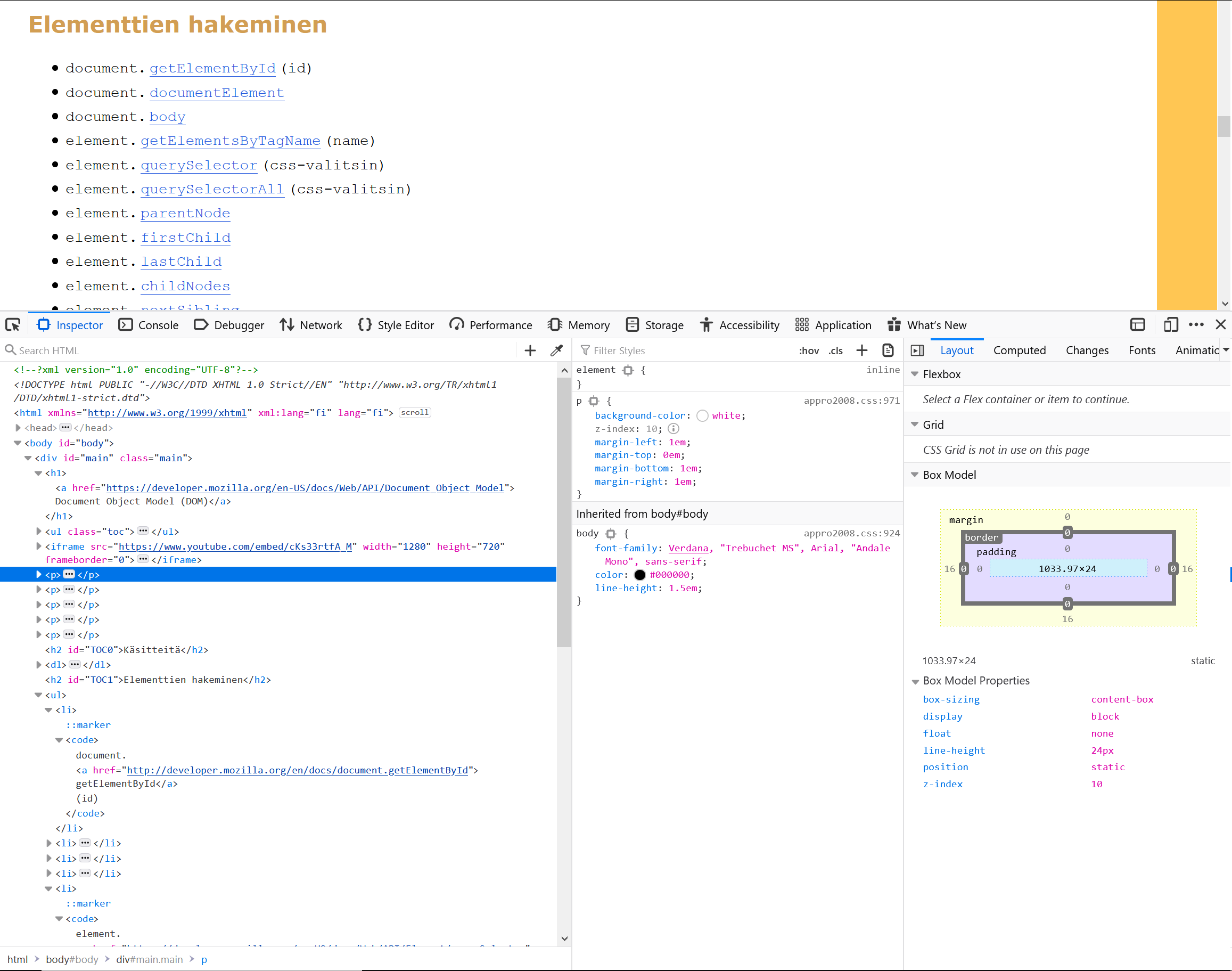Image resolution: width=1232 pixels, height=971 pixels.
Task: Follow the childNodes page link
Action: tap(185, 286)
